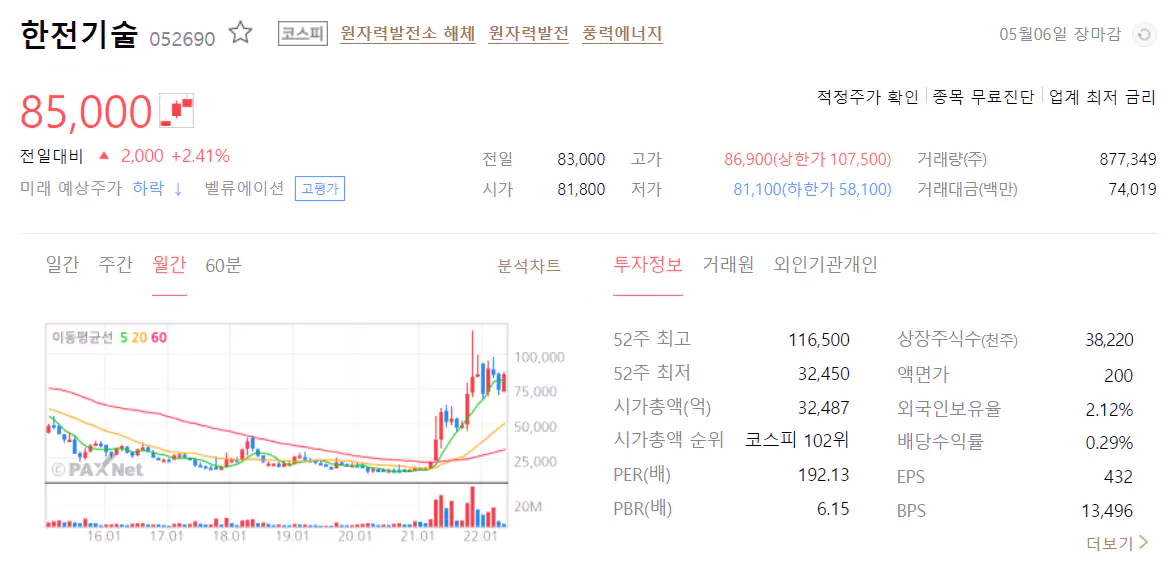The image size is (1176, 570).
Task: Click the orange 20 moving average label
Action: (139, 338)
